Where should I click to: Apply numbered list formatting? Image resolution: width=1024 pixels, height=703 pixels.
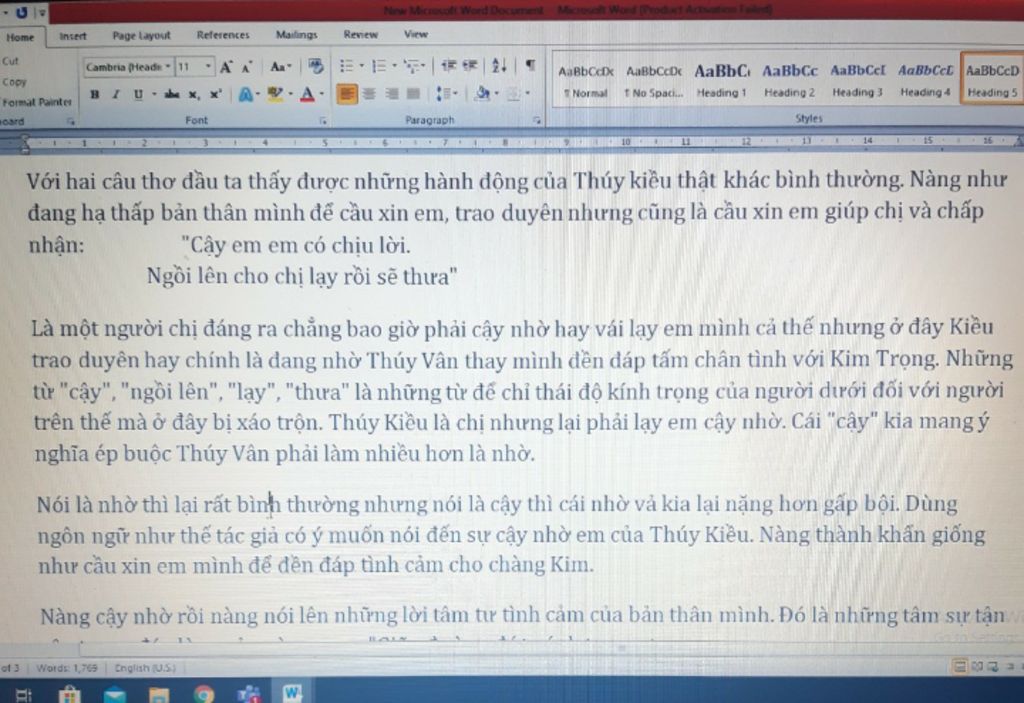[379, 65]
